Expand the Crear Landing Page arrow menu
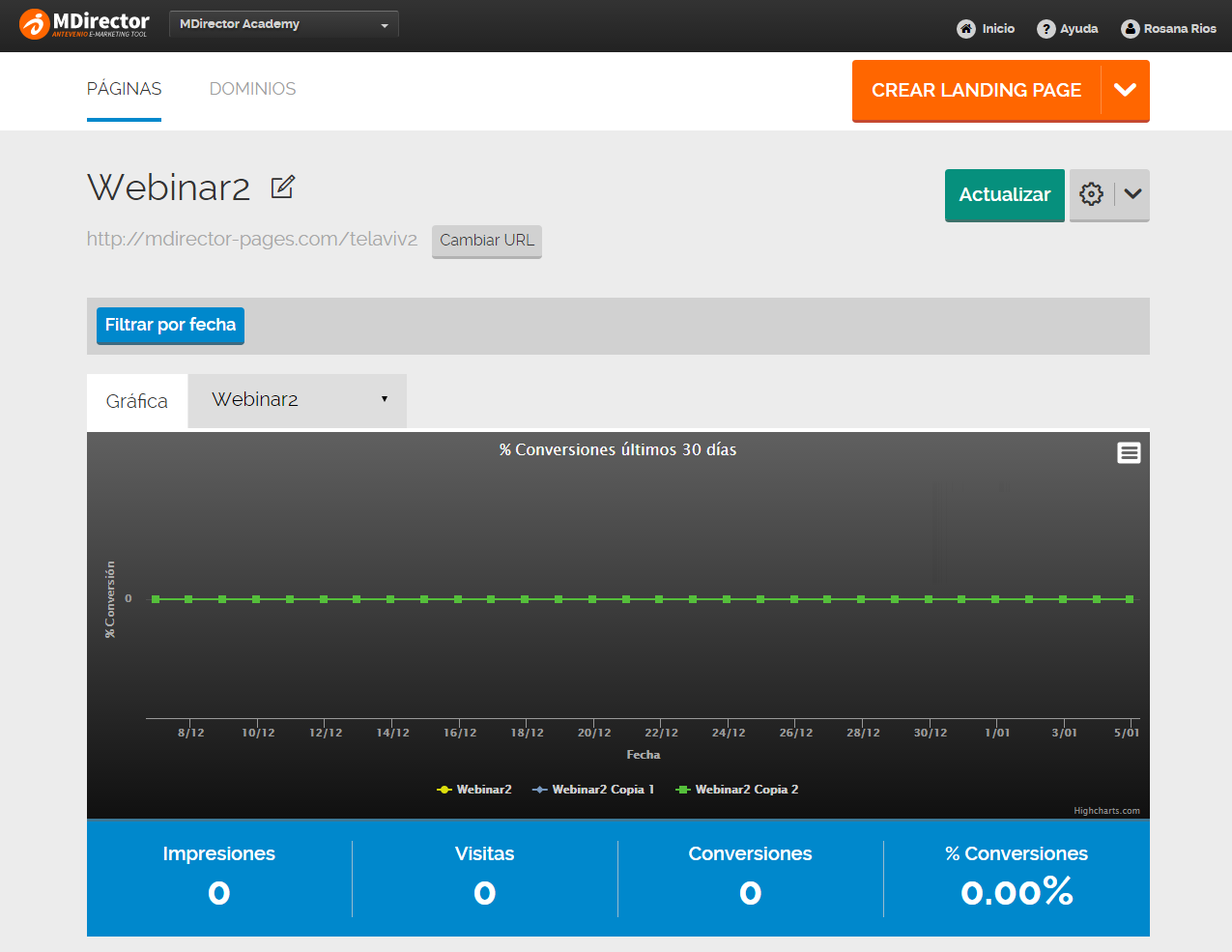Image resolution: width=1232 pixels, height=952 pixels. click(x=1126, y=90)
